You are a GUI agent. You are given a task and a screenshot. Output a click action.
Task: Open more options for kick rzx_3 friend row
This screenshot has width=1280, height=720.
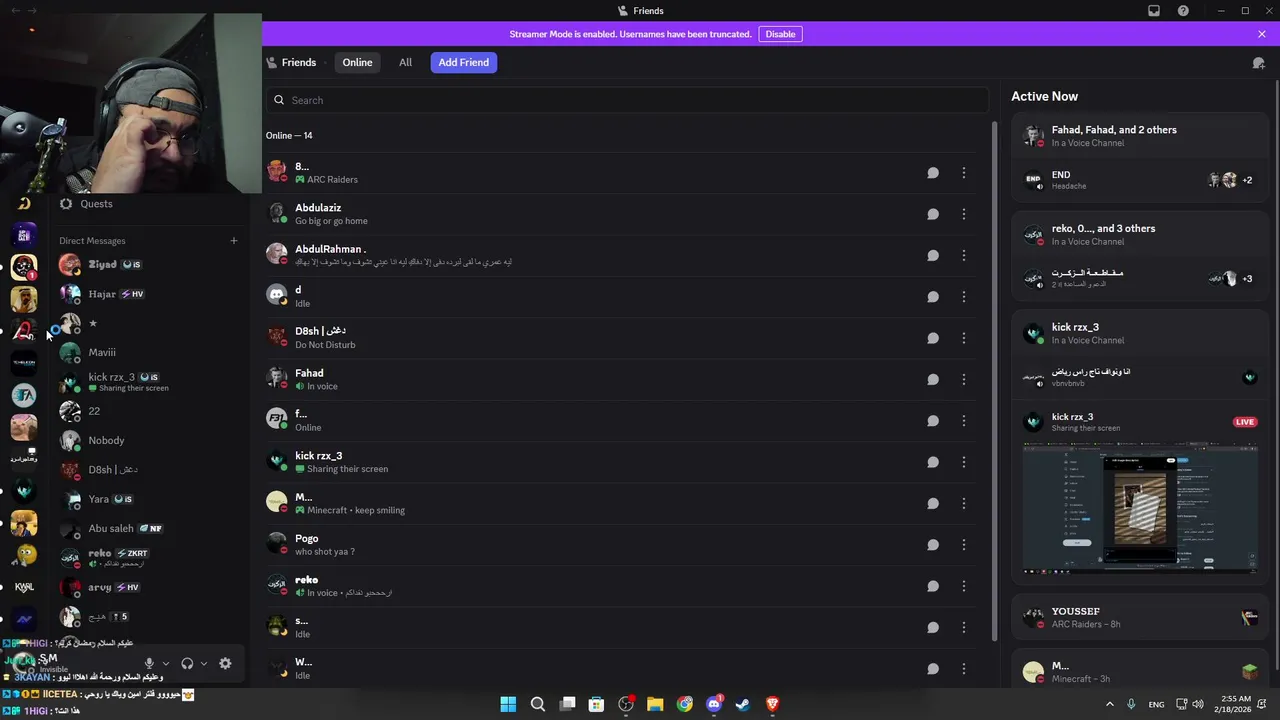point(964,462)
